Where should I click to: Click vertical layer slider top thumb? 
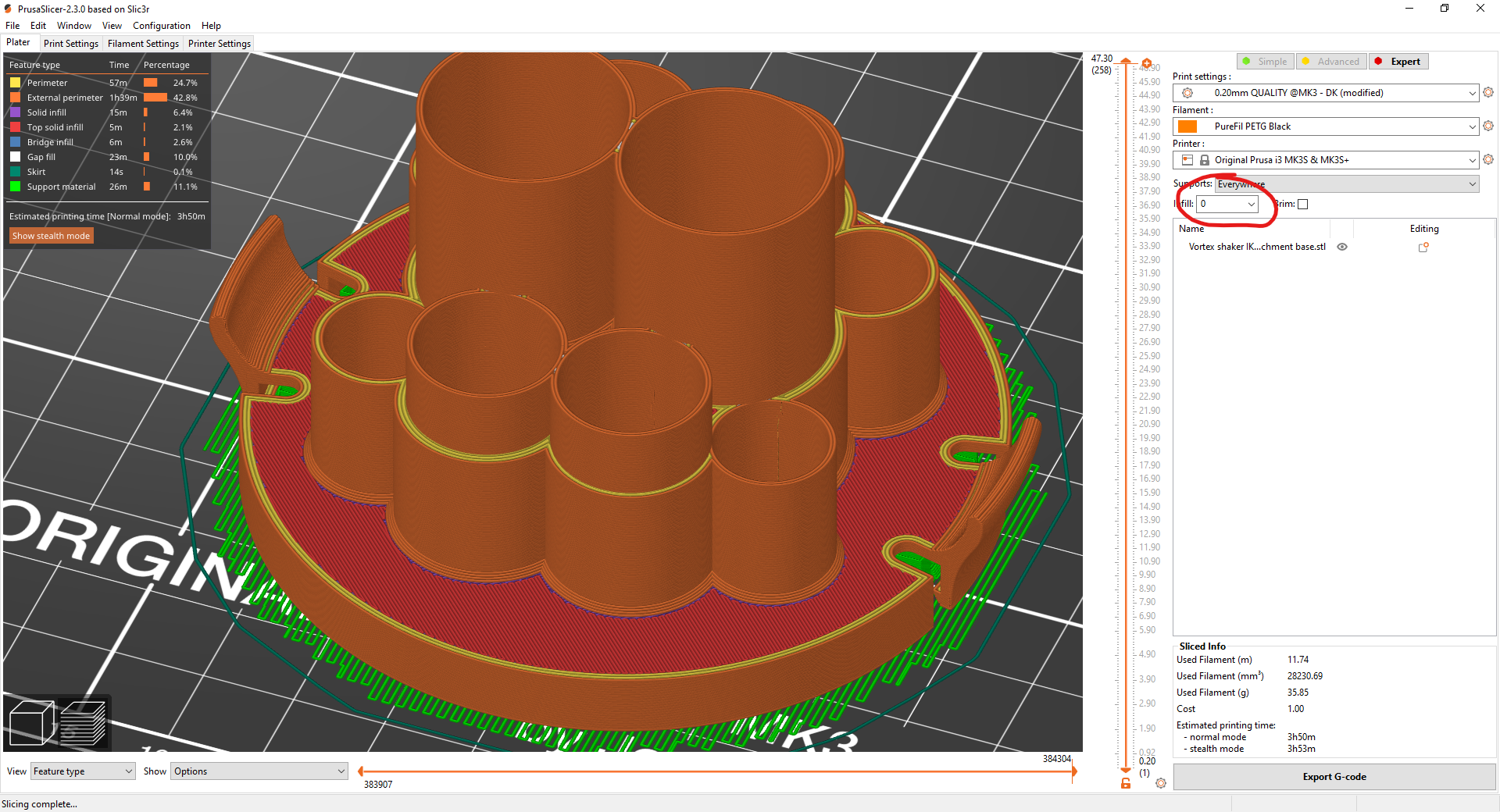click(1126, 61)
